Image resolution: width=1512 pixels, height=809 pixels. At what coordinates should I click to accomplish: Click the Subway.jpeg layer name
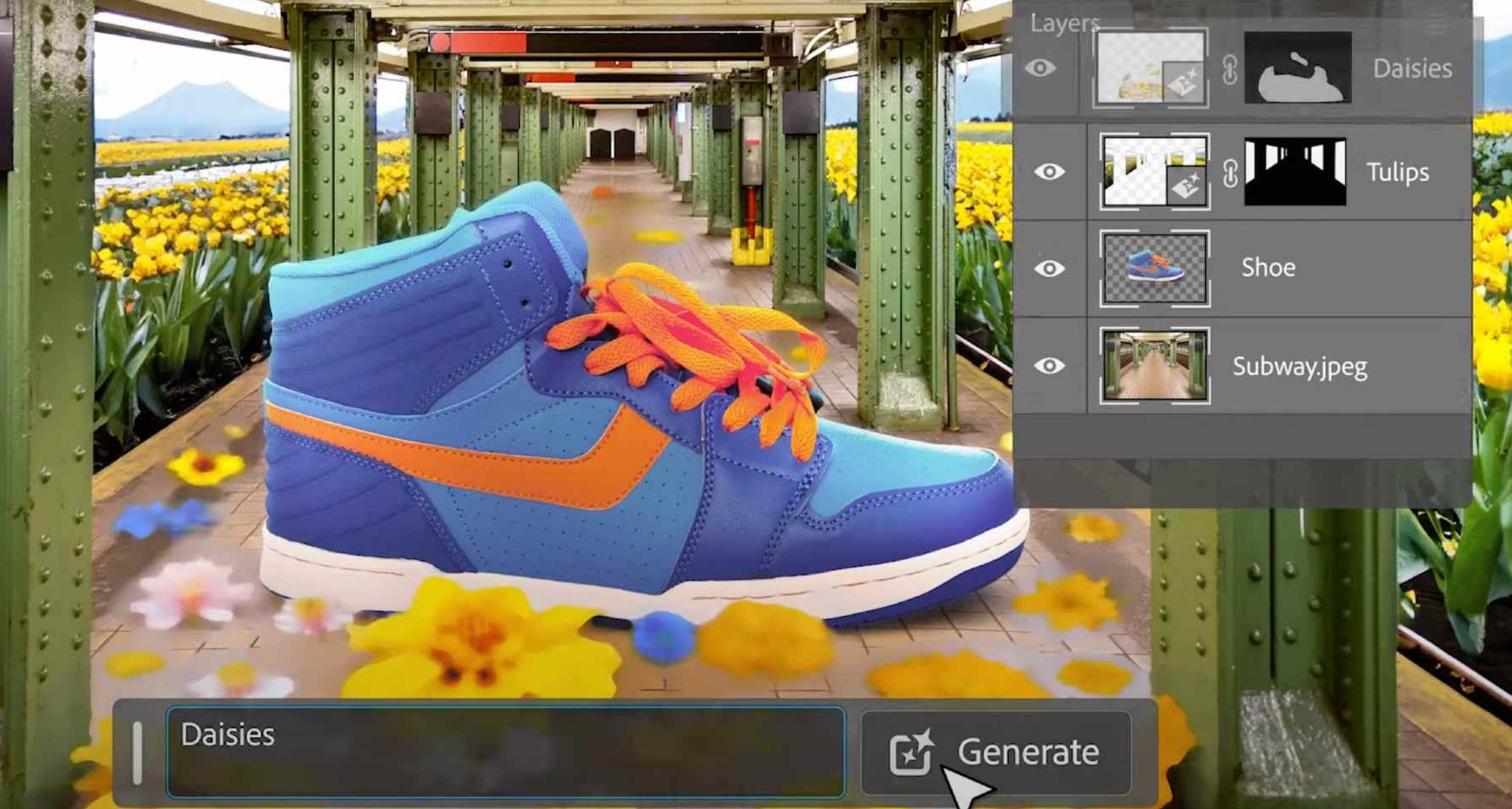coord(1300,367)
